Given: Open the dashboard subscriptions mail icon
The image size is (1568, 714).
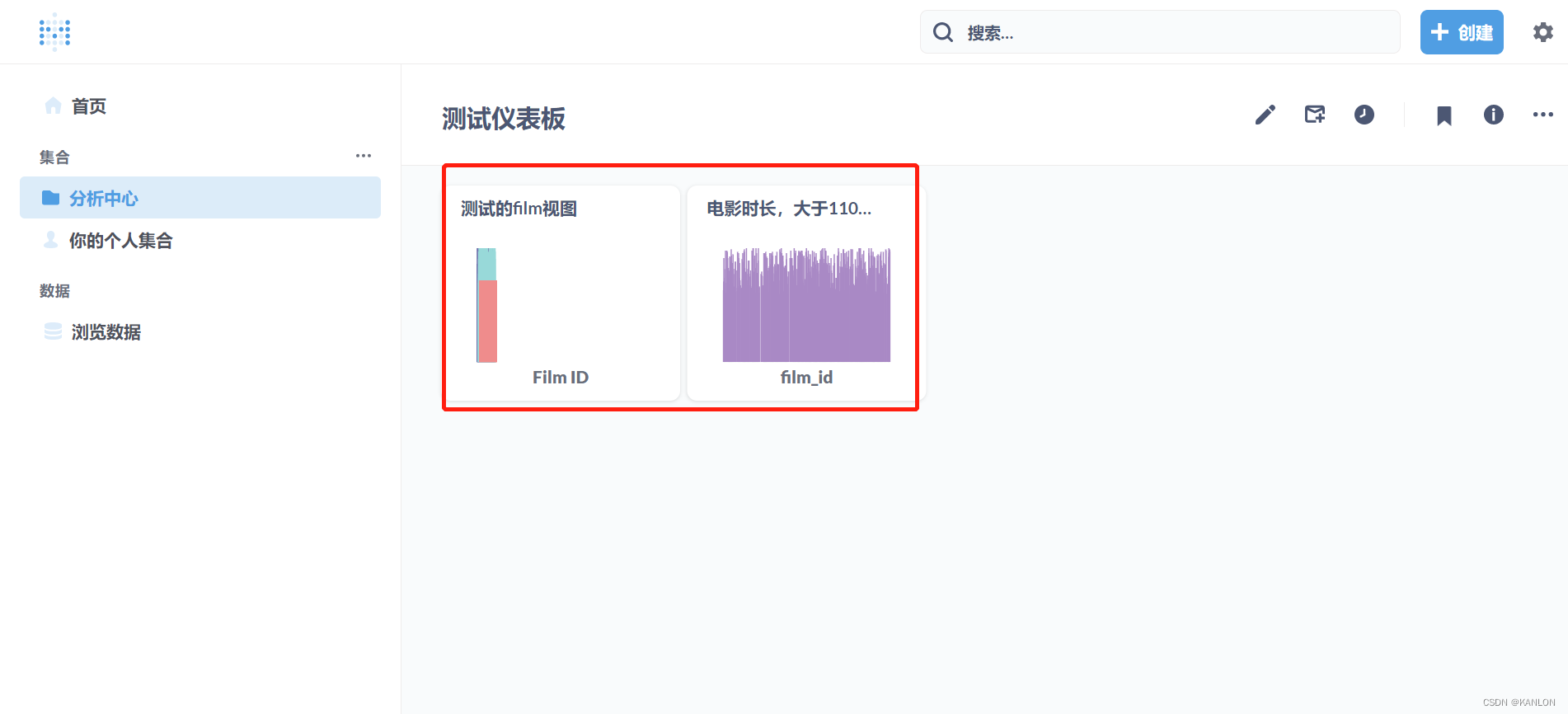Looking at the screenshot, I should pyautogui.click(x=1315, y=115).
